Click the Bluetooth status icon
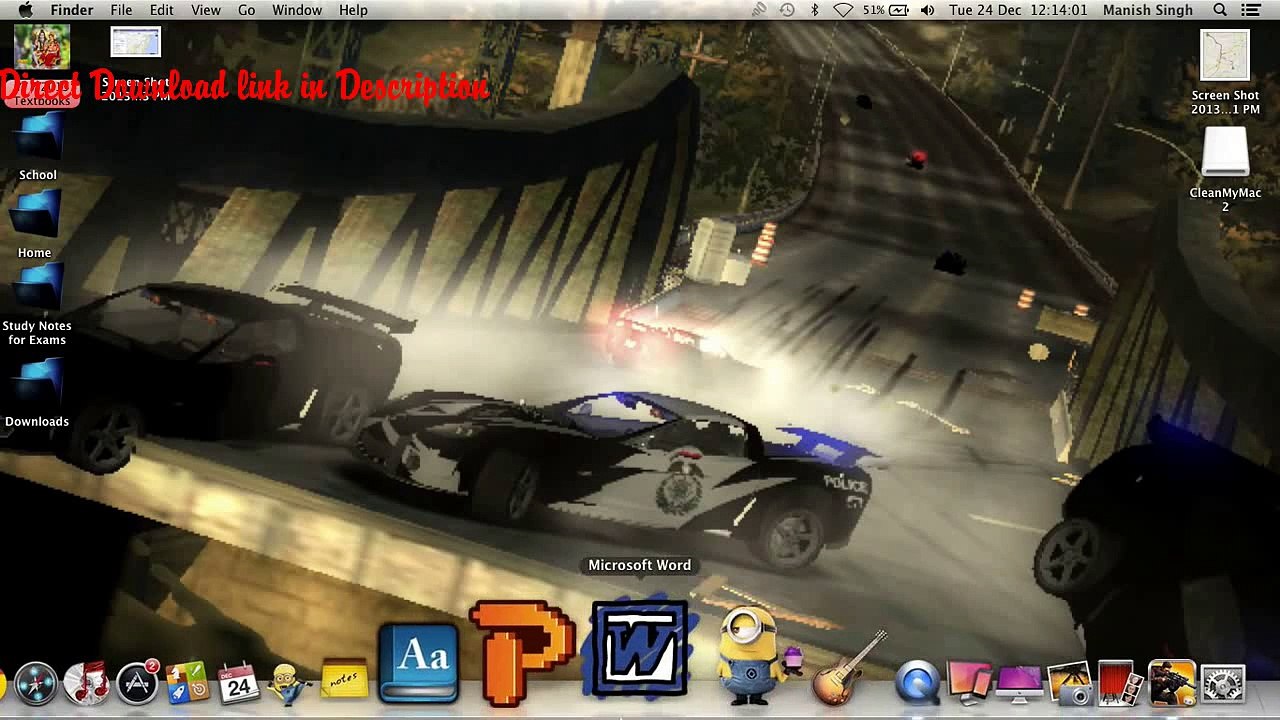The height and width of the screenshot is (720, 1280). 814,10
